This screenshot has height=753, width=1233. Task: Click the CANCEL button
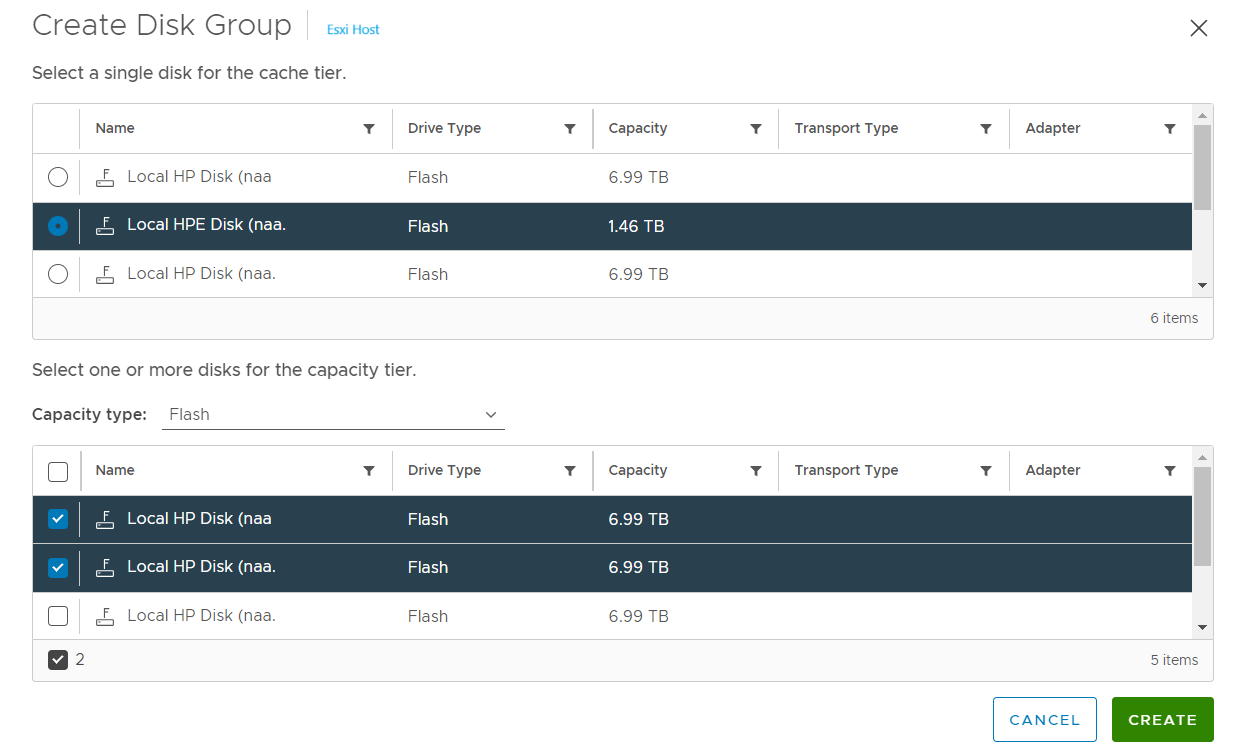[x=1045, y=720]
